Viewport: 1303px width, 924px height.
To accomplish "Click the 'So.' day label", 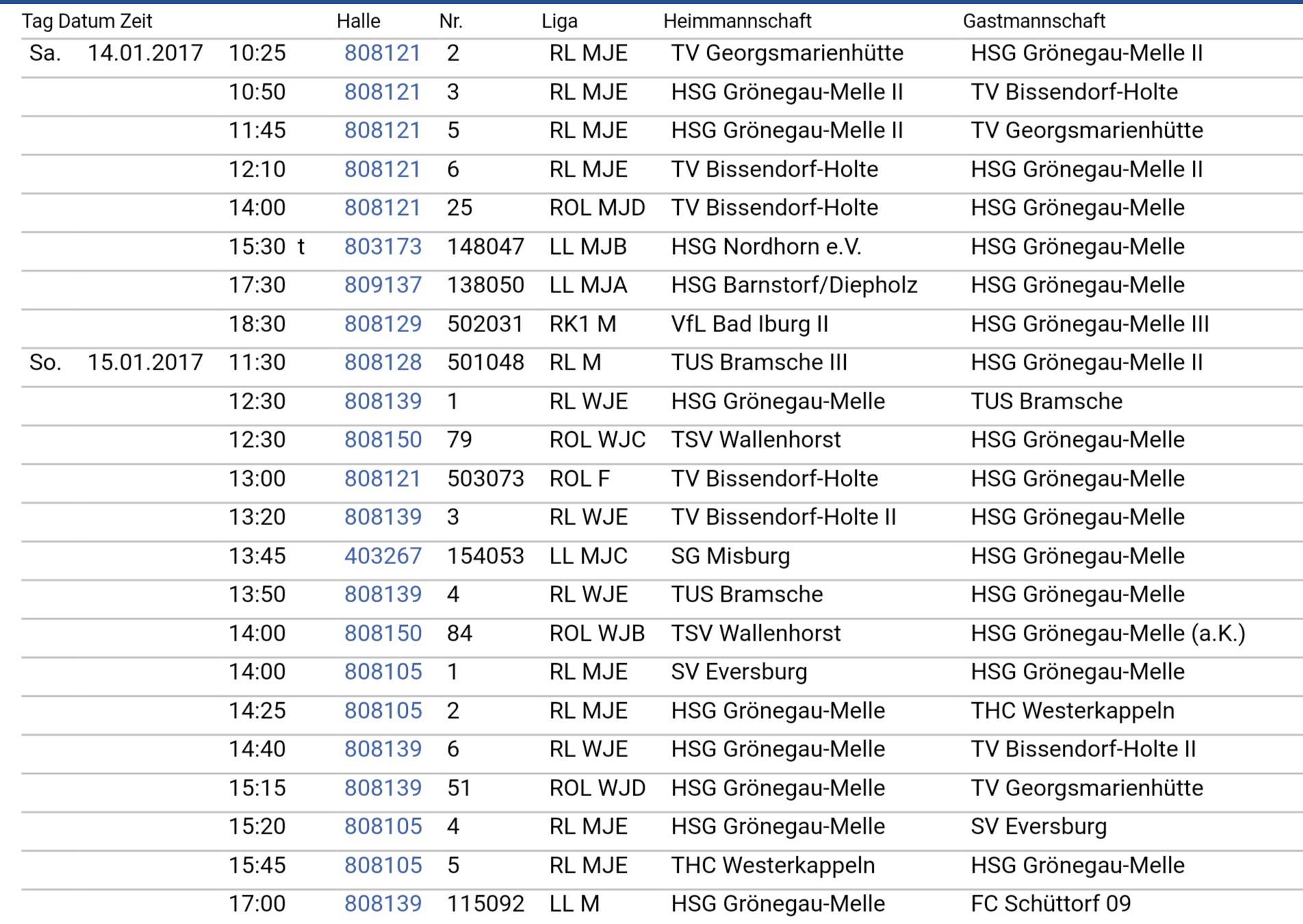I will pos(45,363).
